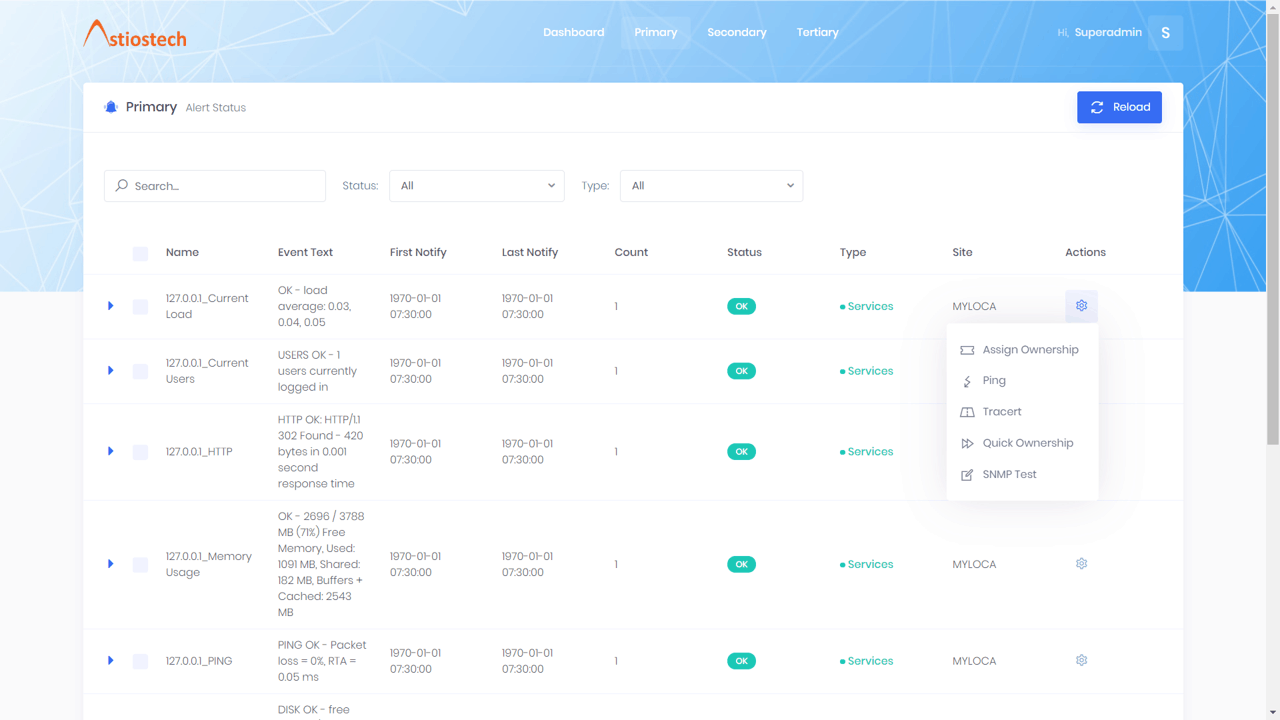This screenshot has height=720, width=1280.
Task: Expand the 127.0.0.1_PING row
Action: pyautogui.click(x=111, y=660)
